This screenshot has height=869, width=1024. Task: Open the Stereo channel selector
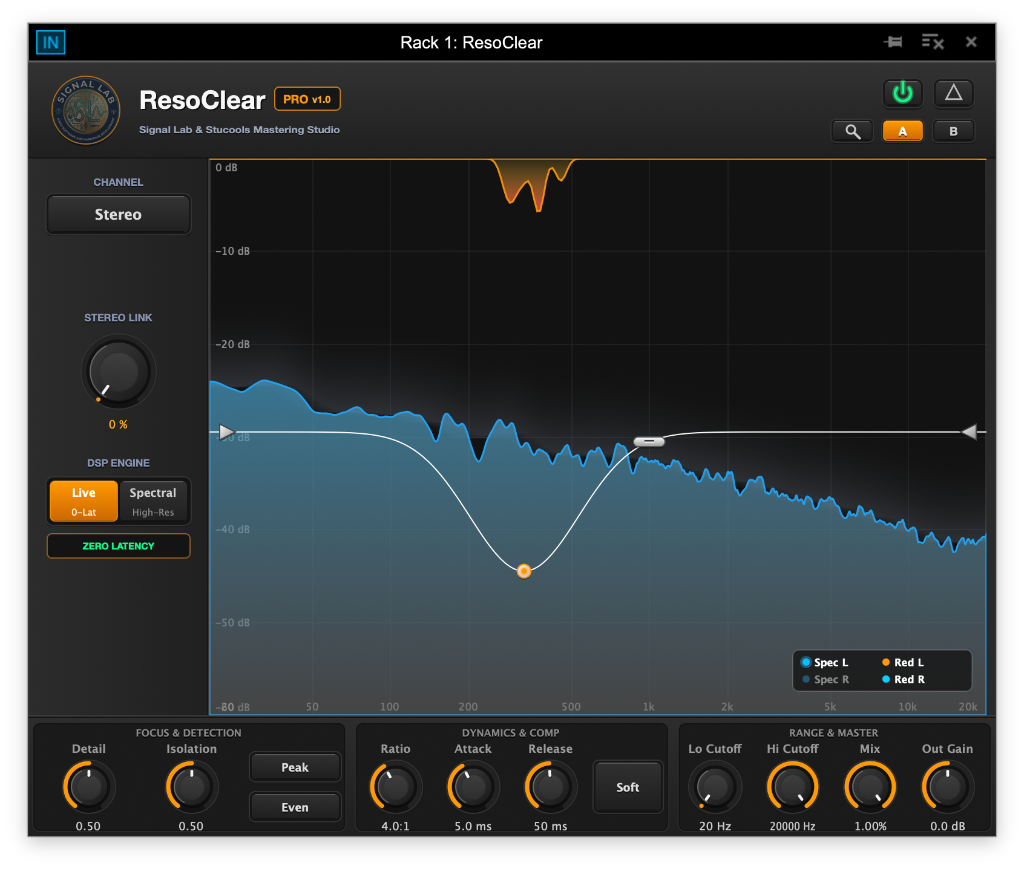[x=118, y=214]
